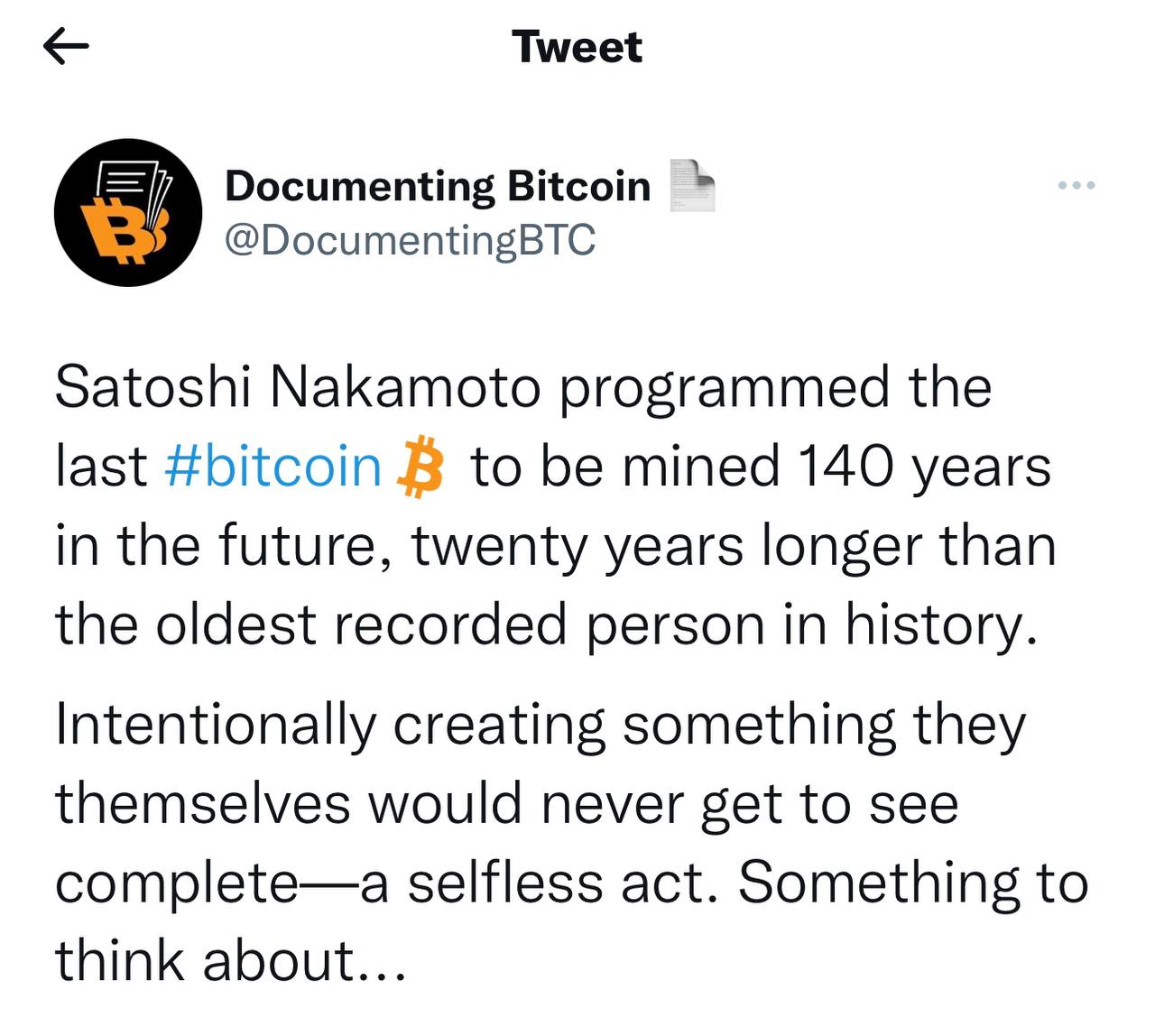The width and height of the screenshot is (1155, 1036).
Task: Click the "Something to" words at the line end
Action: pos(914,884)
